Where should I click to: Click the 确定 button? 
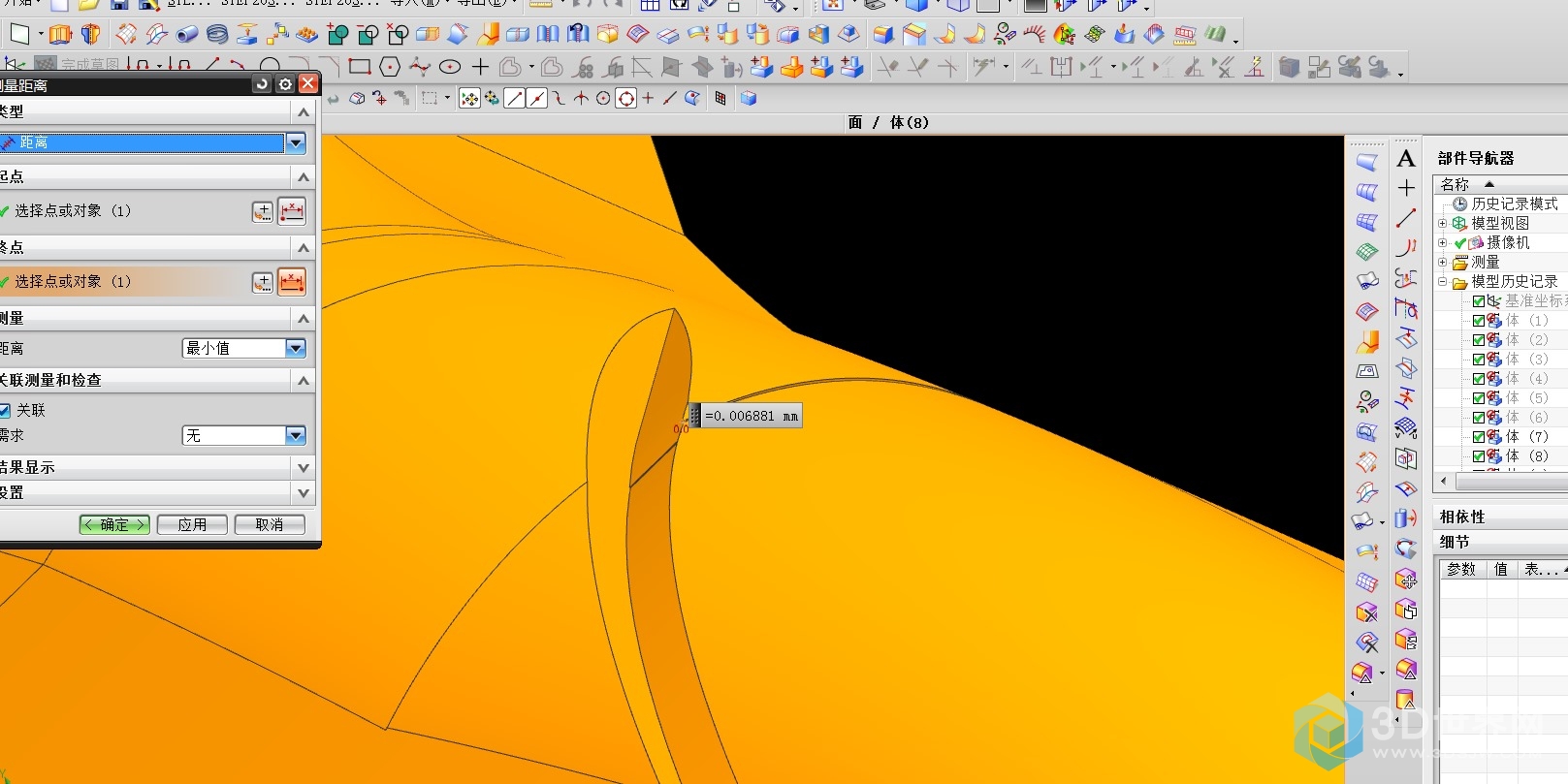coord(114,524)
